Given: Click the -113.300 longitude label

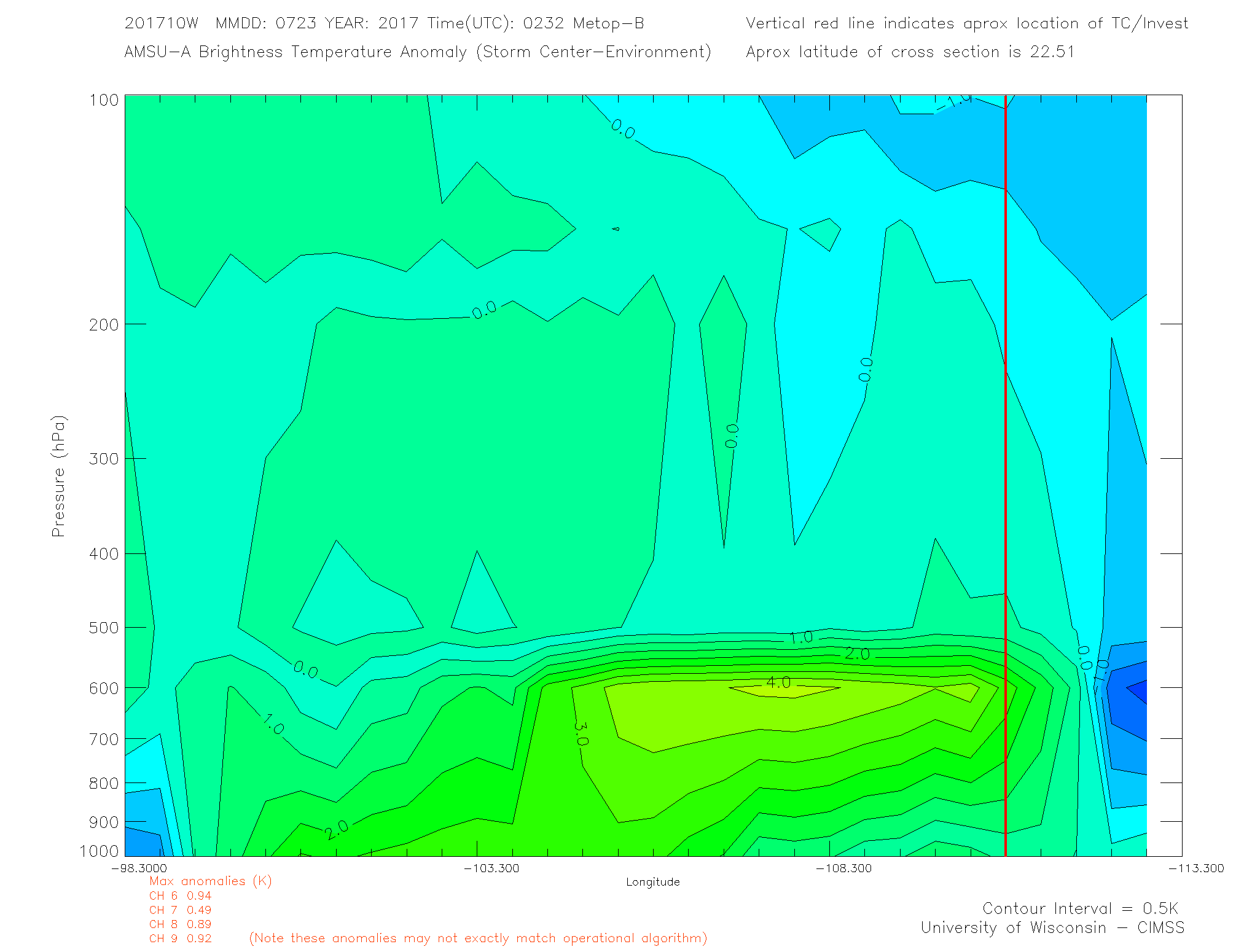Looking at the screenshot, I should (1195, 868).
